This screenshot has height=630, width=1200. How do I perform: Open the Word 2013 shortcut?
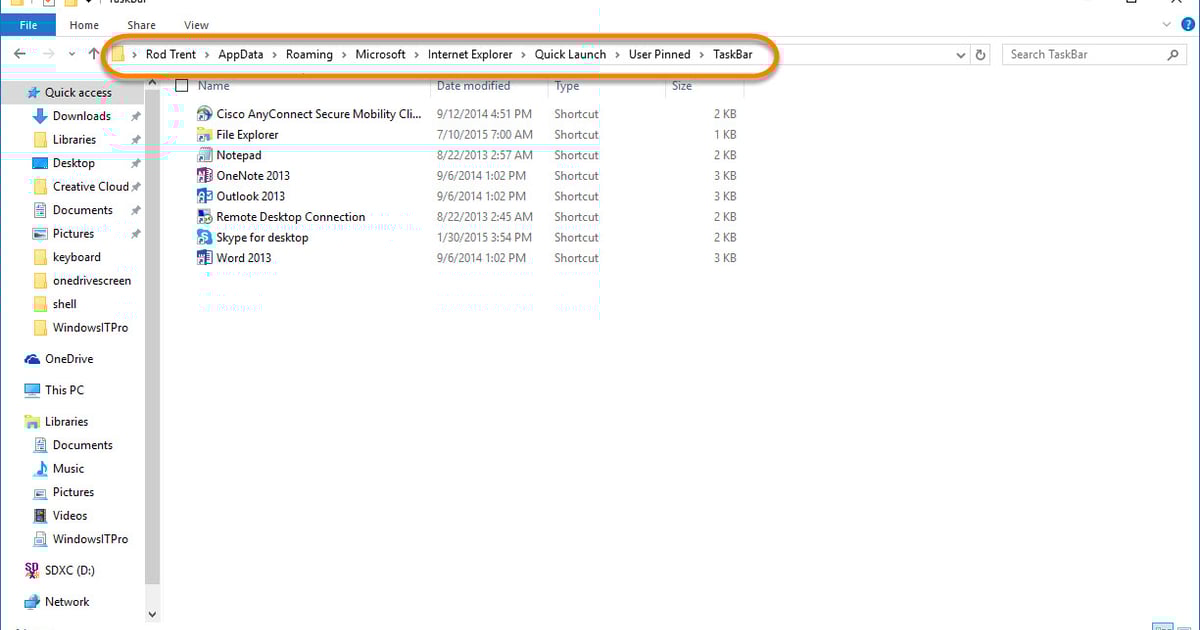(243, 258)
